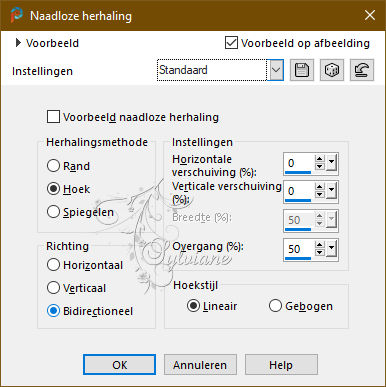This screenshot has height=387, width=386.
Task: Enable Voorbeeld naadloze herhaling checkbox
Action: click(x=53, y=117)
